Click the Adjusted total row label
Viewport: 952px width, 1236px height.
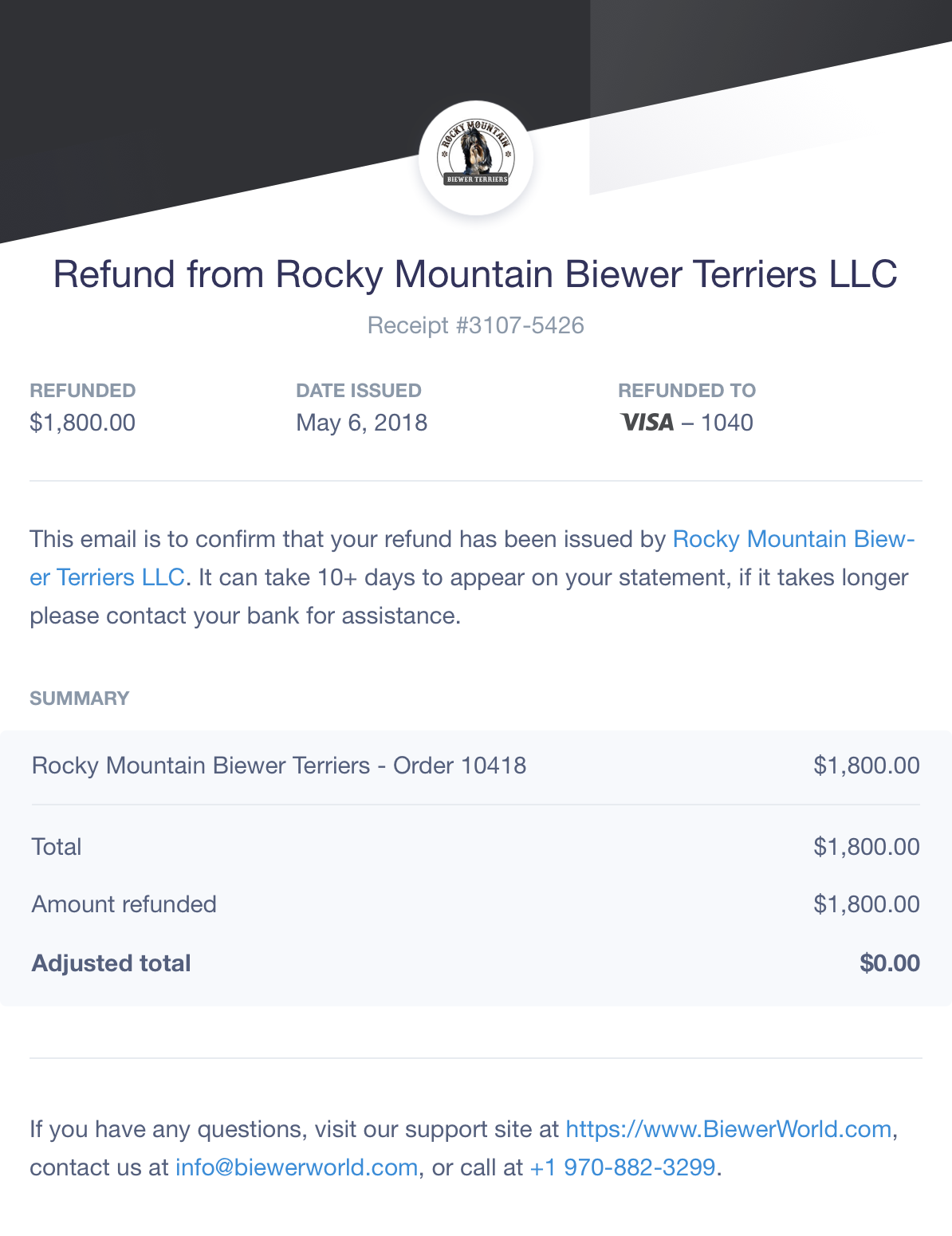pos(112,963)
